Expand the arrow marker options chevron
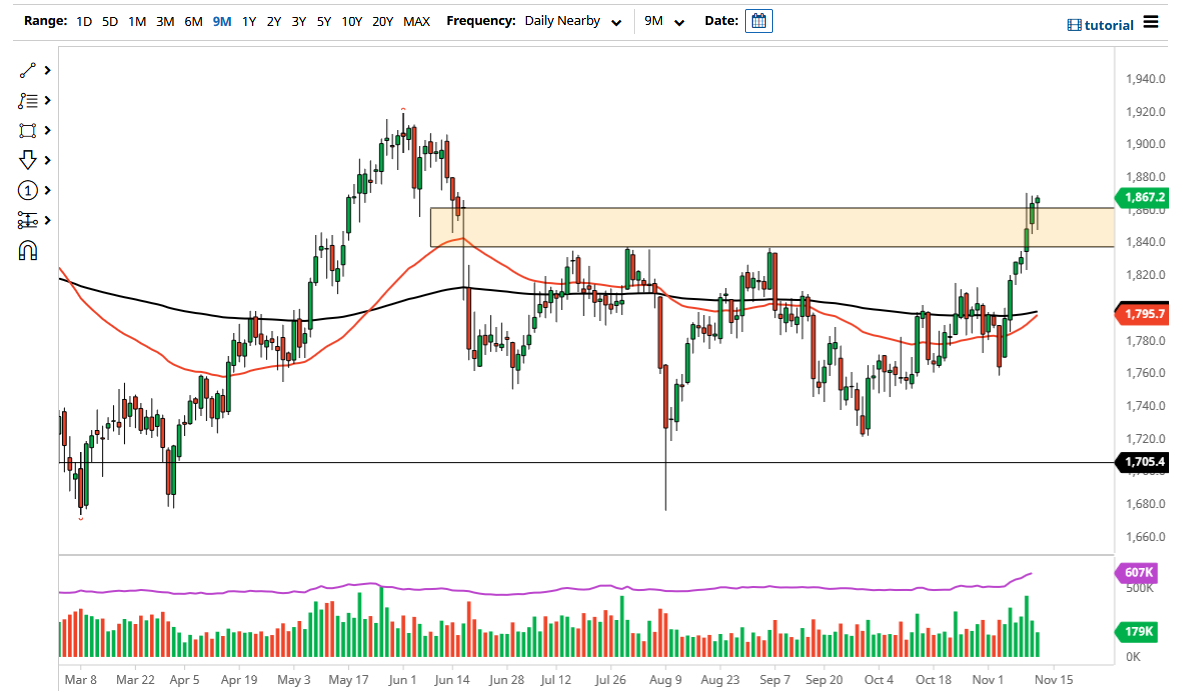This screenshot has width=1183, height=693. tap(48, 160)
